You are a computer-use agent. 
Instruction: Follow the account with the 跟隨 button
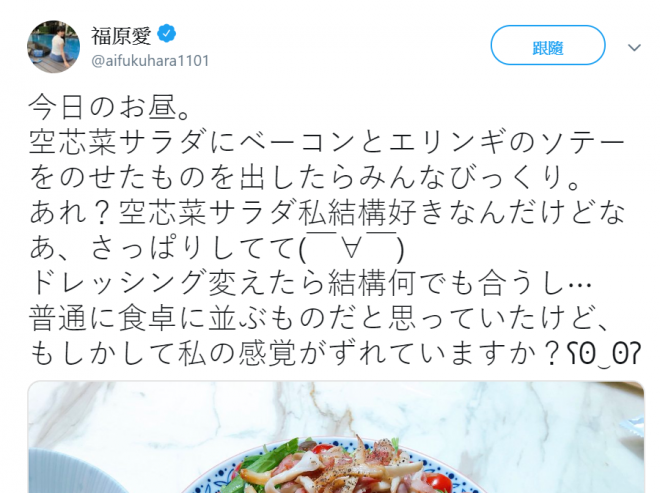[548, 45]
